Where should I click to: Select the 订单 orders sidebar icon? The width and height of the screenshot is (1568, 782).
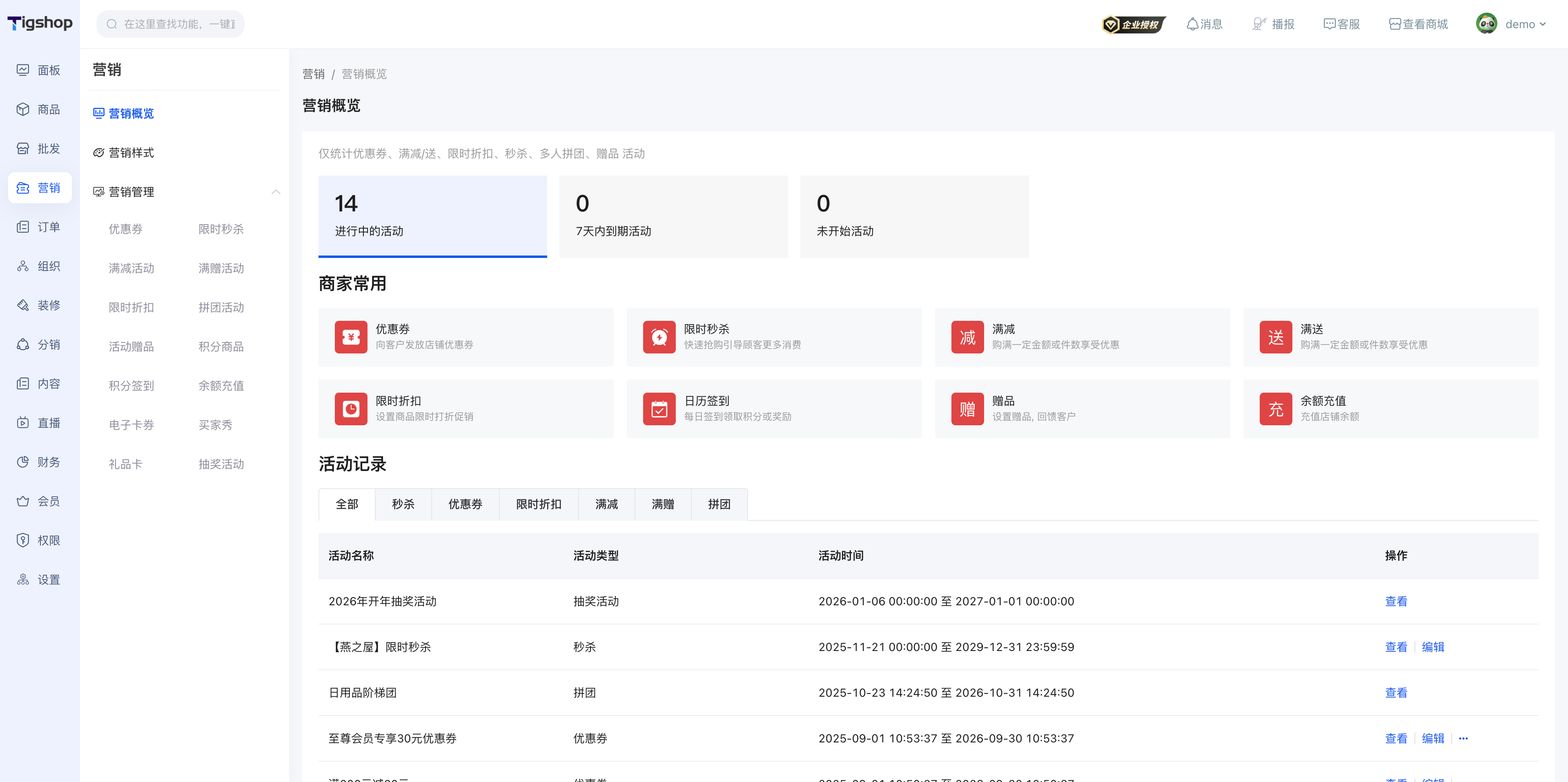pos(22,227)
